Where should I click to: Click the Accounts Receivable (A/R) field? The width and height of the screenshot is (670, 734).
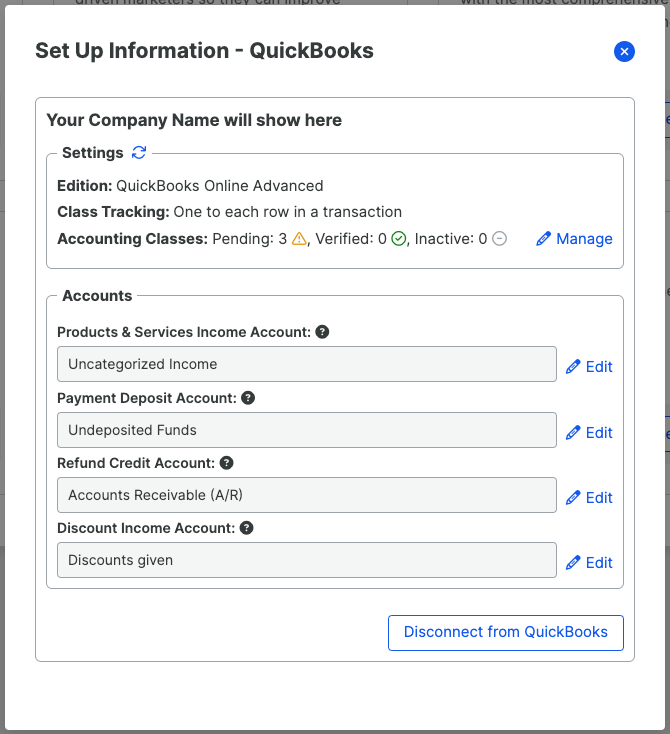point(307,495)
